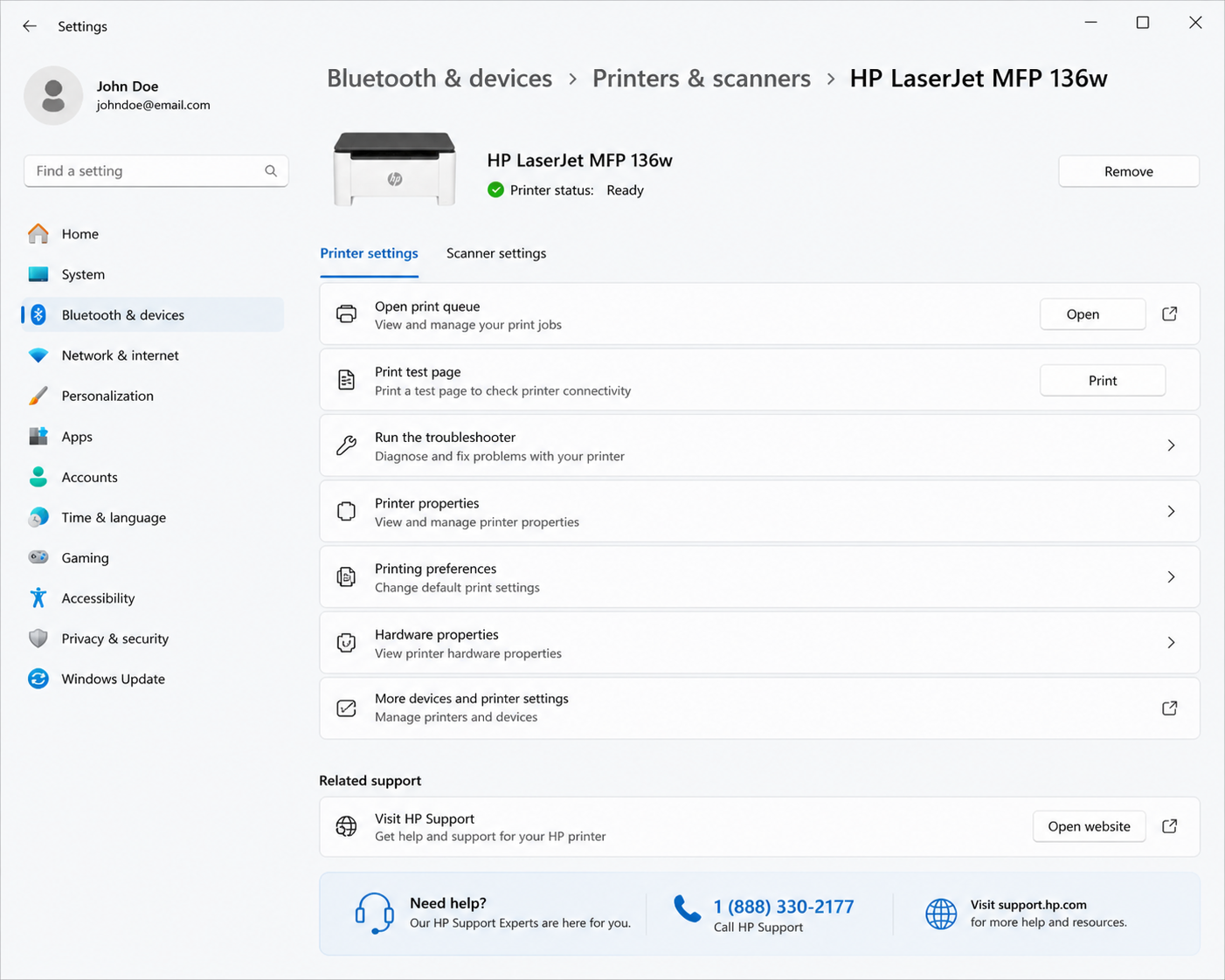Click the Need help headset icon

tap(374, 914)
